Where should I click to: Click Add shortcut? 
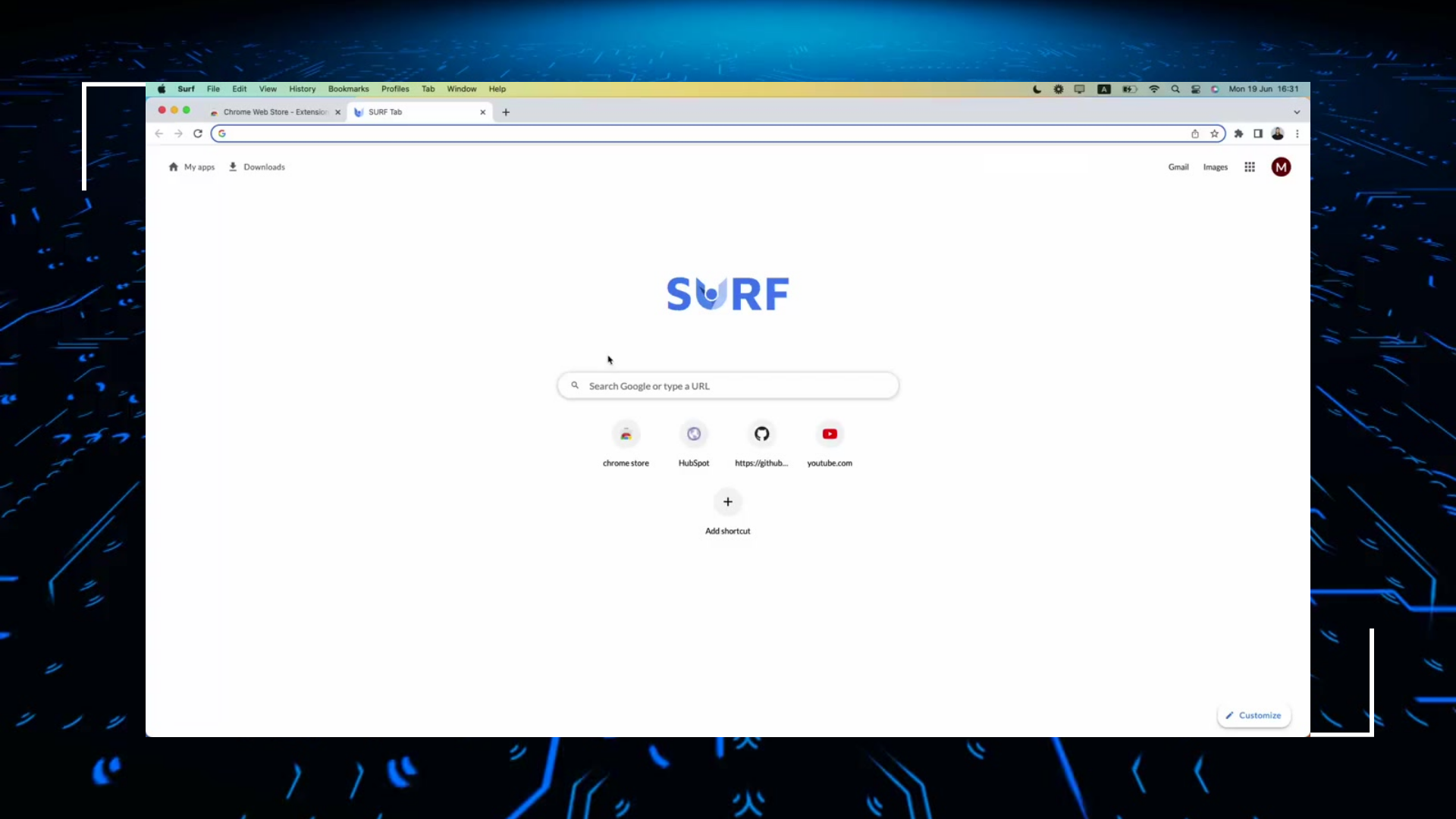[727, 501]
